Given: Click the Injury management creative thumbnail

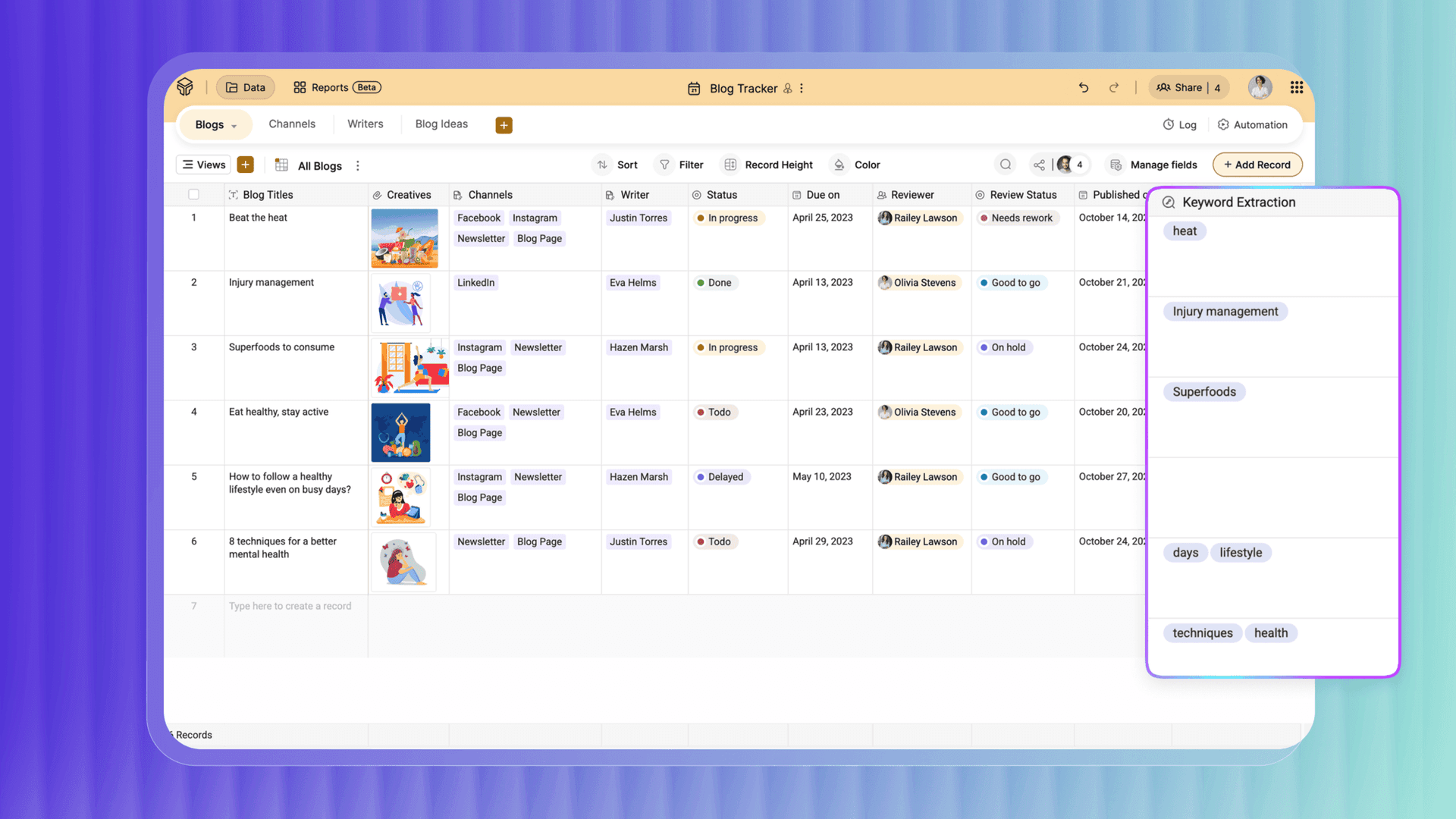Looking at the screenshot, I should coord(401,303).
